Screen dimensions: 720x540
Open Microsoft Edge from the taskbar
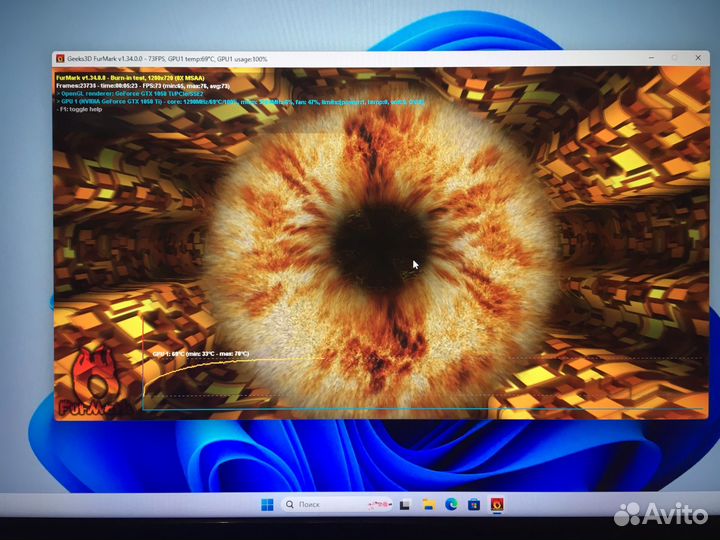451,505
